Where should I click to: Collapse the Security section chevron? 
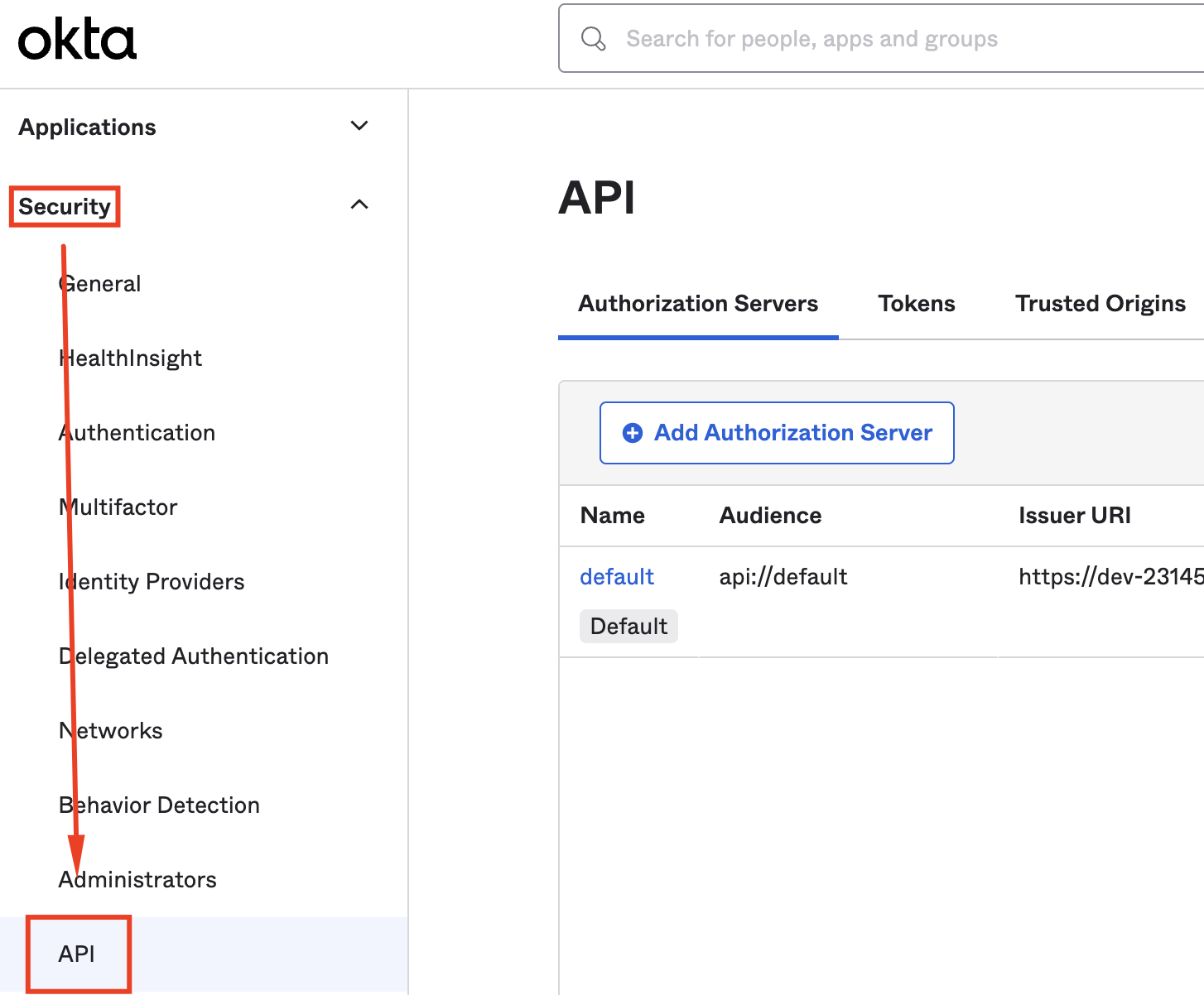(x=359, y=204)
